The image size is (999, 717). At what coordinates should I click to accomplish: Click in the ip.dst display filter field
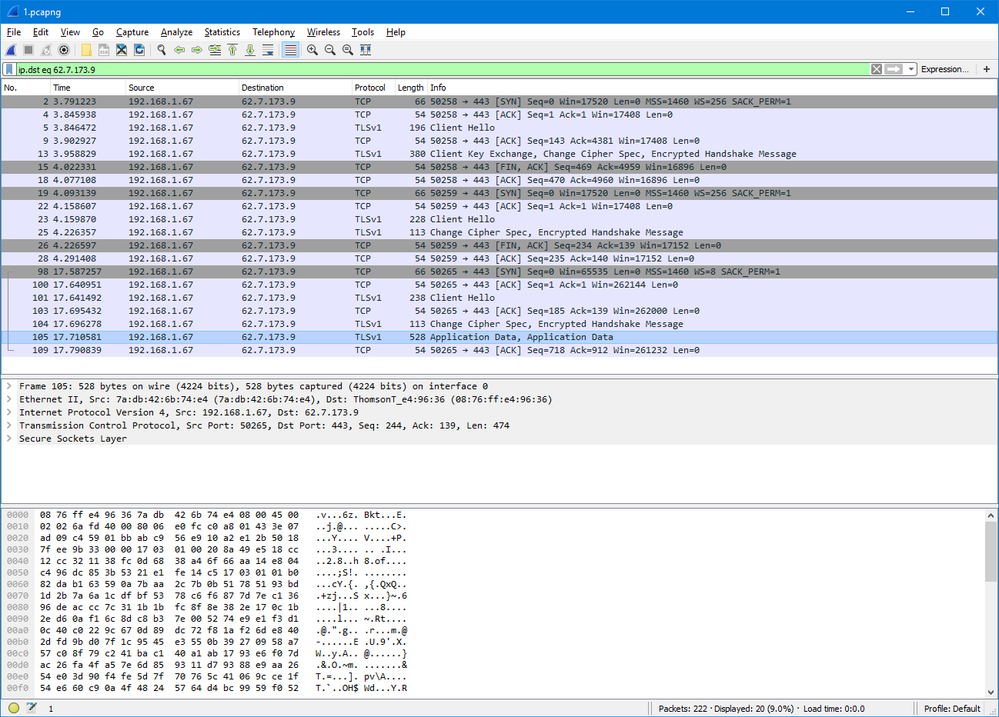(x=400, y=69)
